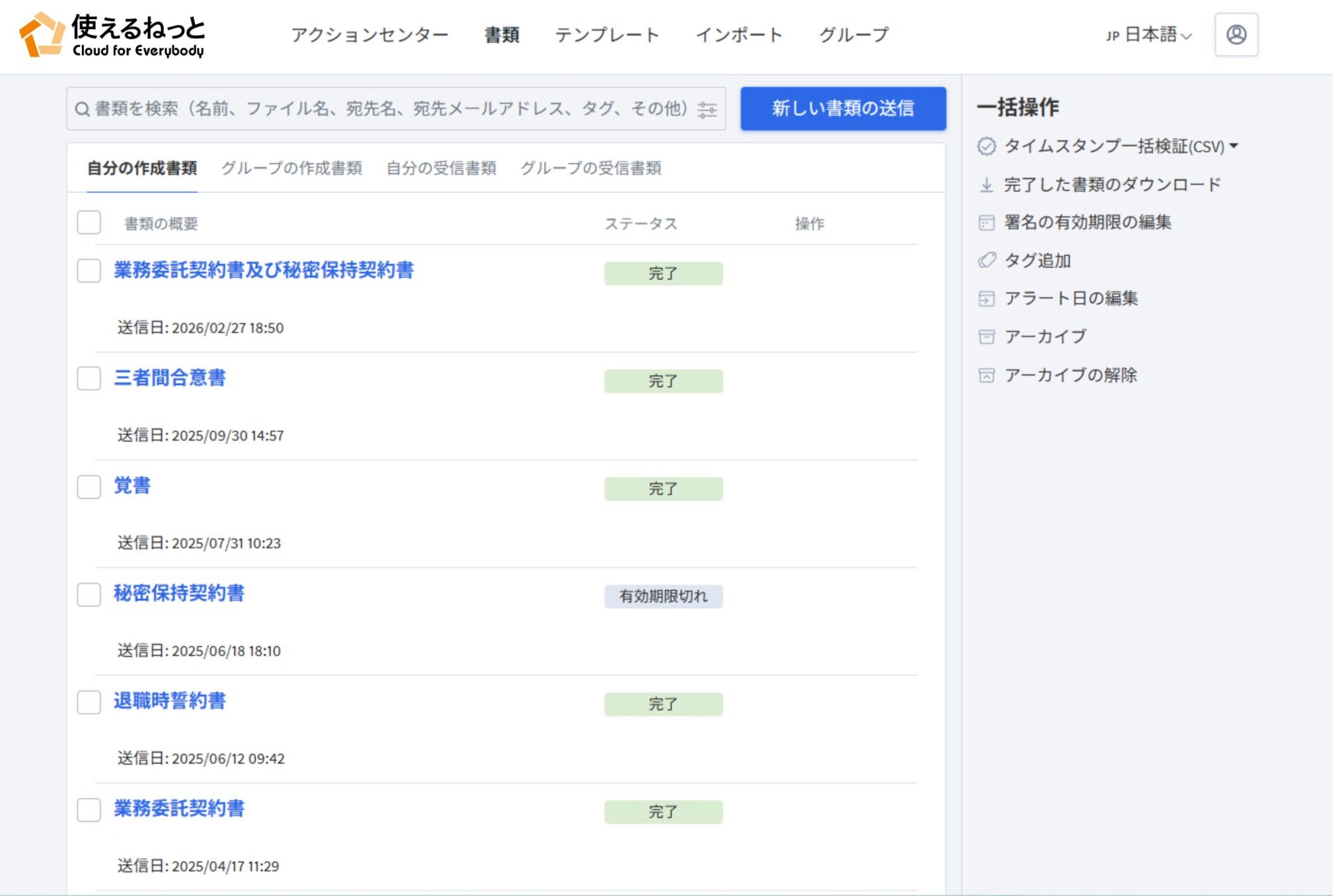Check the checkbox next to 覚書
The image size is (1333, 896).
click(89, 487)
